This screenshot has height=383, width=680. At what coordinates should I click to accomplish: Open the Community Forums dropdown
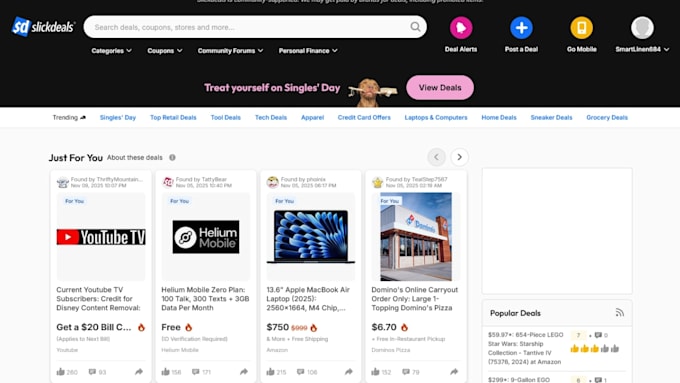pyautogui.click(x=230, y=51)
